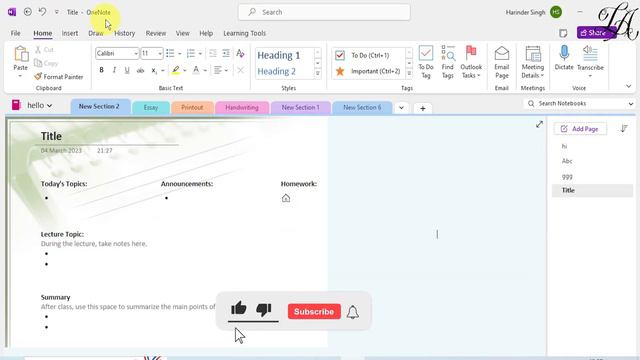
Task: Apply the Heading 2 style
Action: (276, 71)
